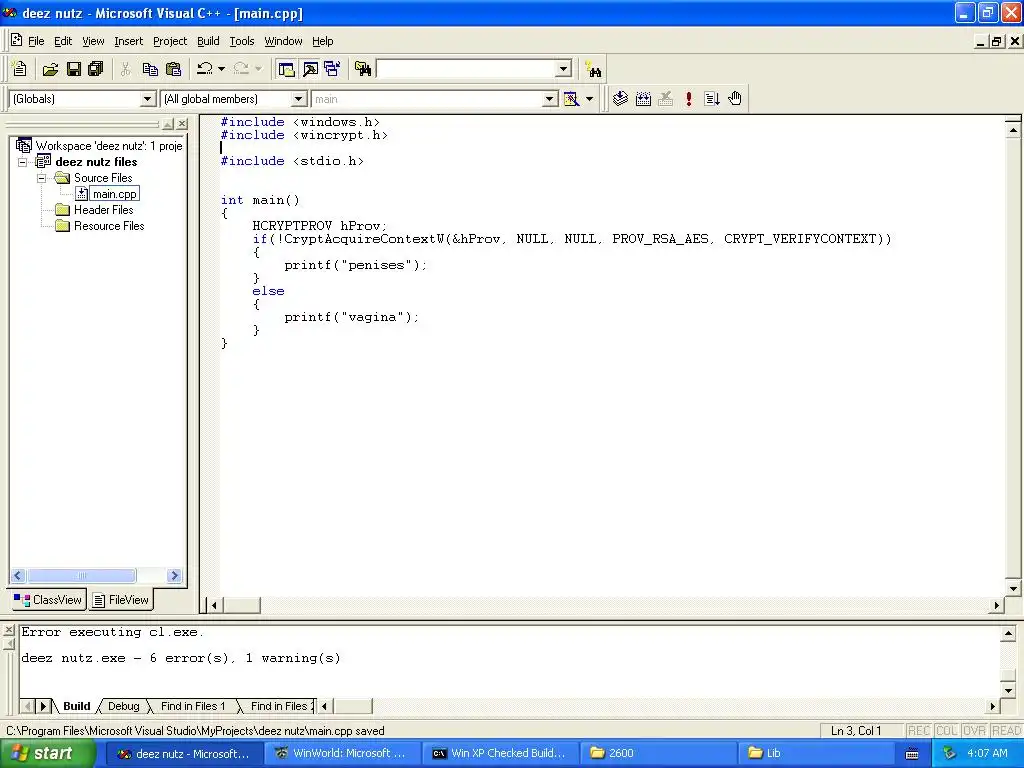Viewport: 1024px width, 768px height.
Task: Click in the Find text input field
Action: tap(466, 69)
